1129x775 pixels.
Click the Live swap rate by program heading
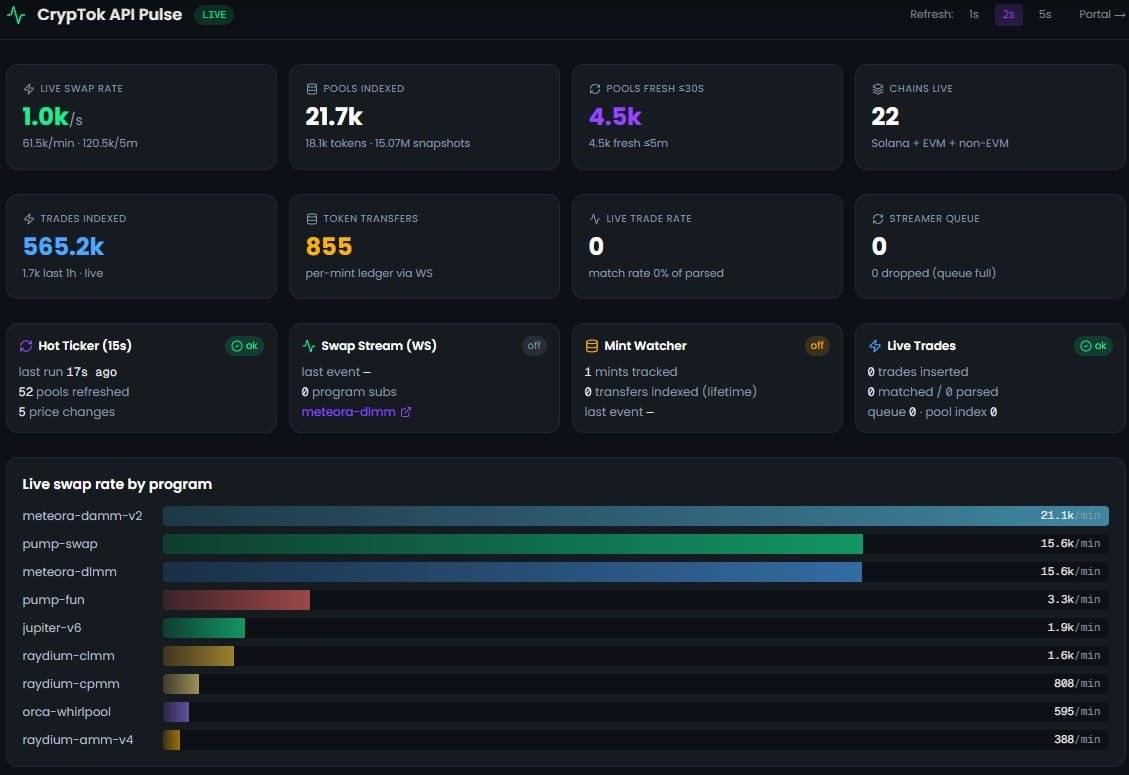point(117,484)
